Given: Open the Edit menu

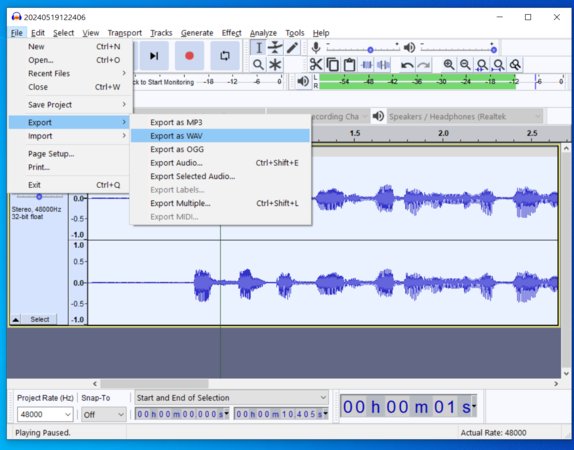Looking at the screenshot, I should pos(38,33).
